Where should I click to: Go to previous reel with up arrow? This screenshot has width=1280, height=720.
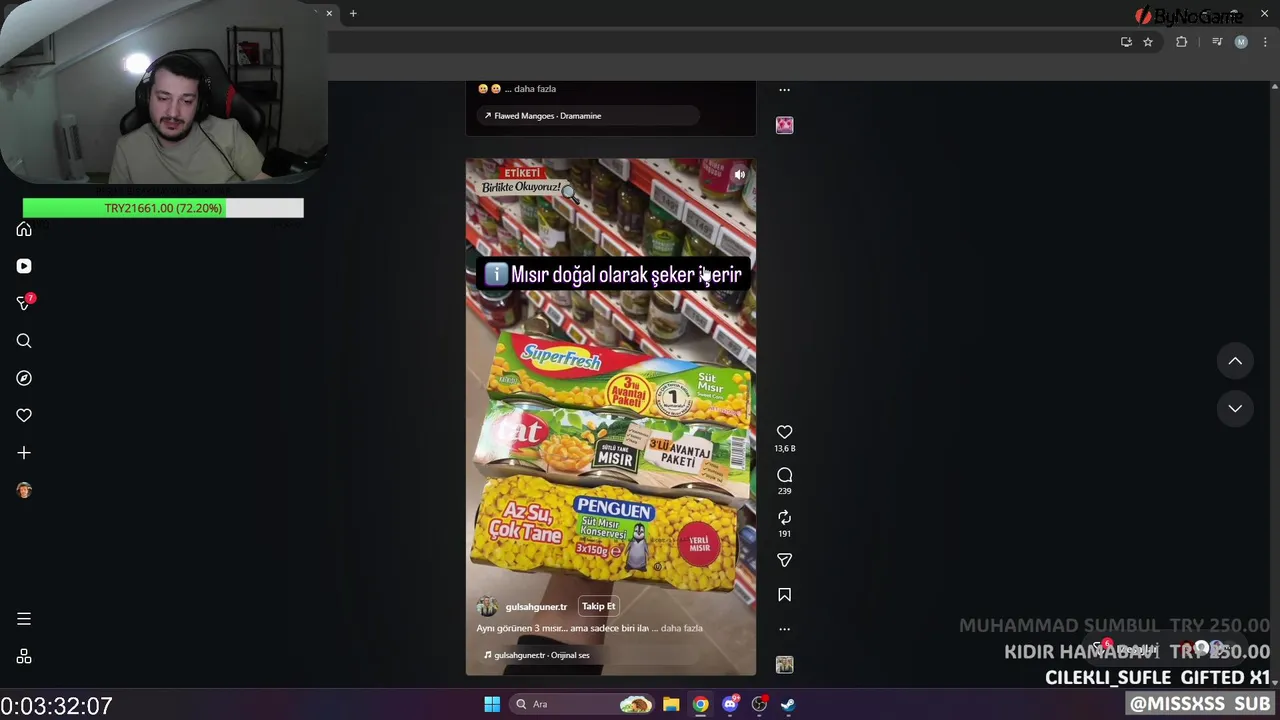[x=1235, y=361]
